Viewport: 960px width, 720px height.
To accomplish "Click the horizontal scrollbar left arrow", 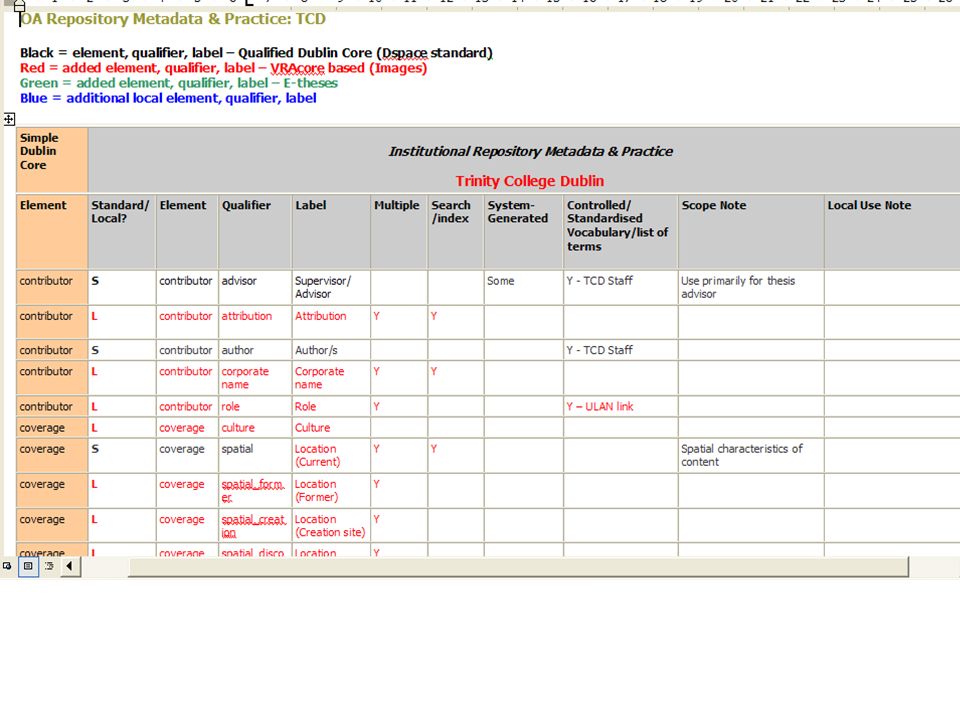I will (69, 566).
